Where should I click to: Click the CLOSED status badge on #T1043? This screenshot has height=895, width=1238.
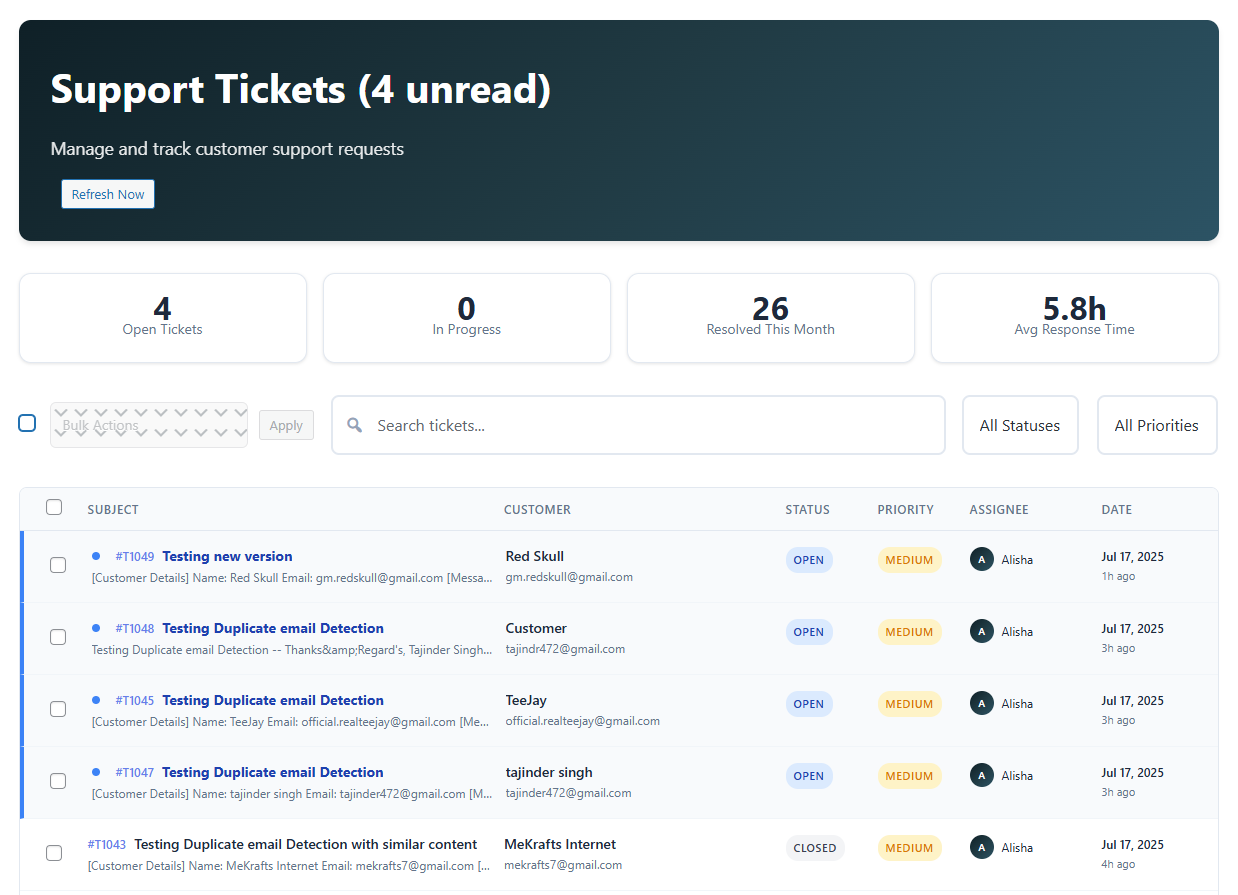[815, 848]
